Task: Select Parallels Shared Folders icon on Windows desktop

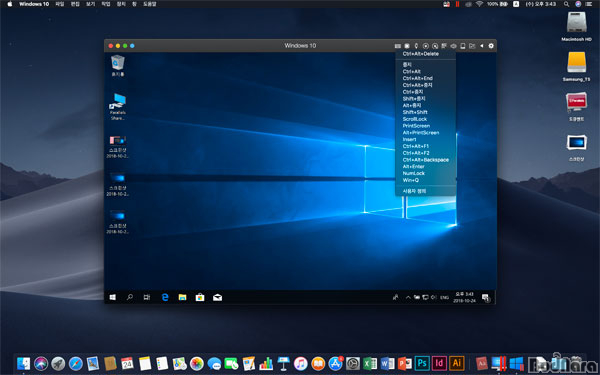Action: point(117,107)
